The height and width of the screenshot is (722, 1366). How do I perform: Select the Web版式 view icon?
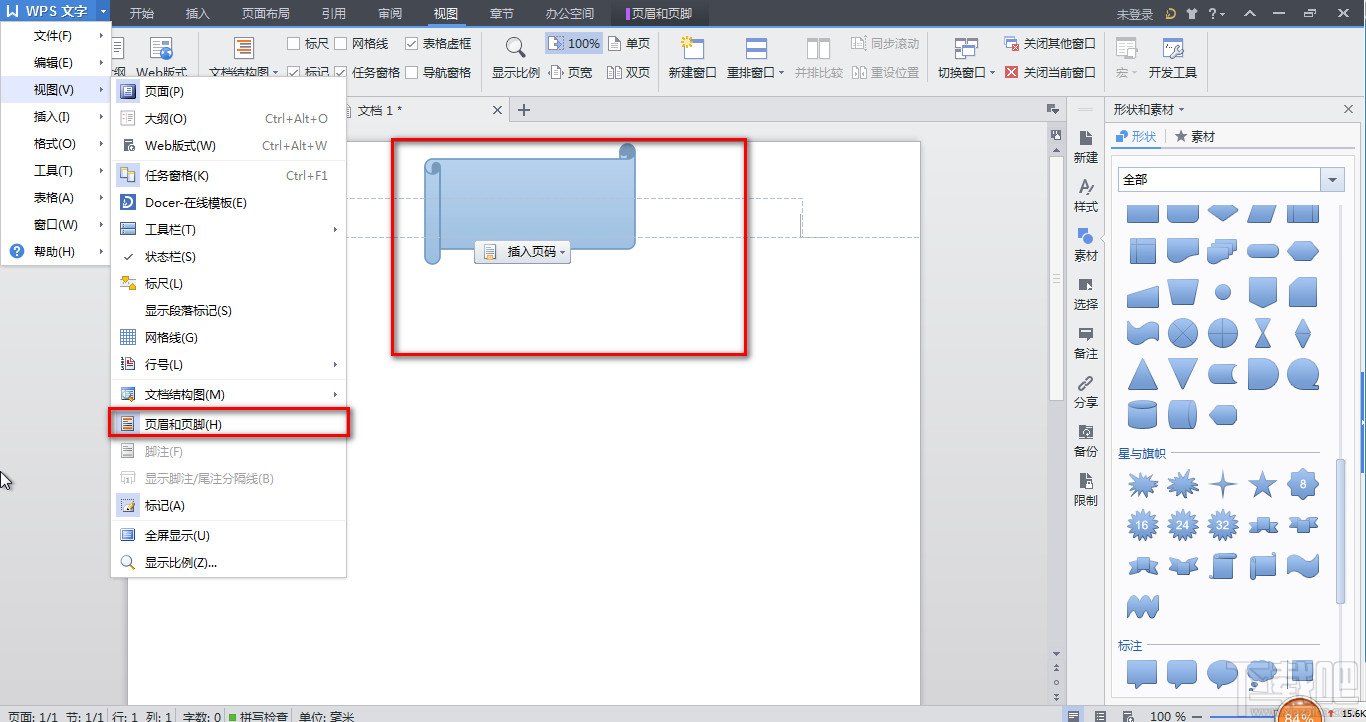160,45
